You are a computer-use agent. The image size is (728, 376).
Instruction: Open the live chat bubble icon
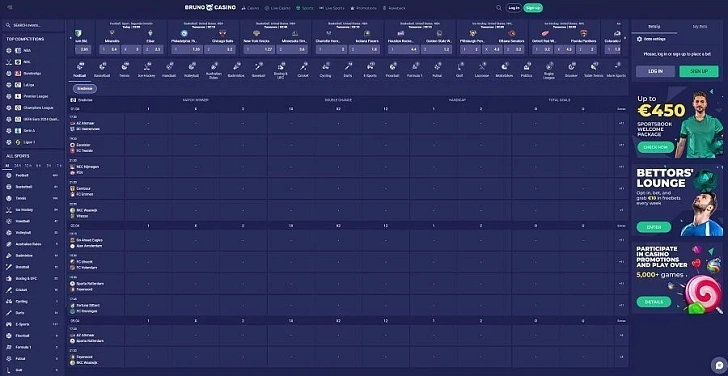[x=719, y=365]
